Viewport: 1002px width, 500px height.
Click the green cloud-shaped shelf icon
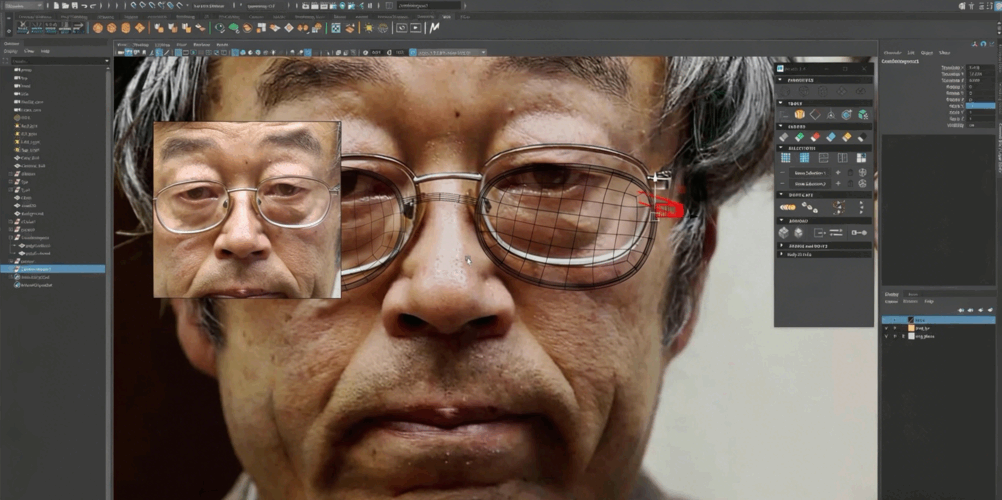pos(233,28)
